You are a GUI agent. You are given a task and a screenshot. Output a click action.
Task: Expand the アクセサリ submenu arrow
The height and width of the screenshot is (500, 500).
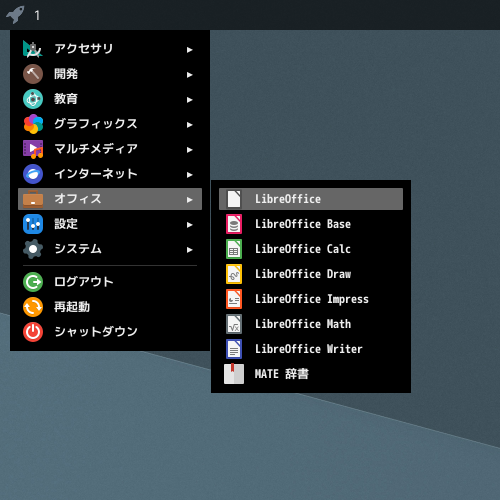point(190,50)
